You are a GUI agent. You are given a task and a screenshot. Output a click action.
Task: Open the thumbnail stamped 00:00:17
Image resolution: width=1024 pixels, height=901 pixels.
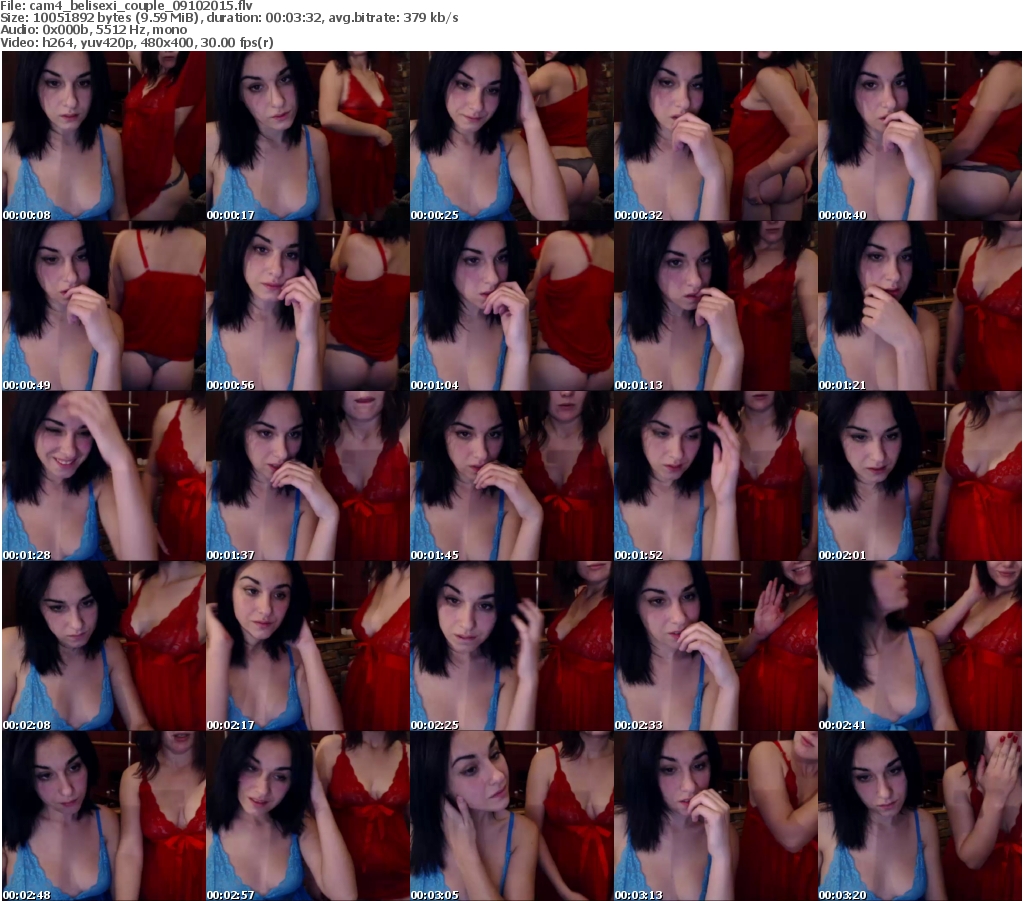click(x=308, y=136)
